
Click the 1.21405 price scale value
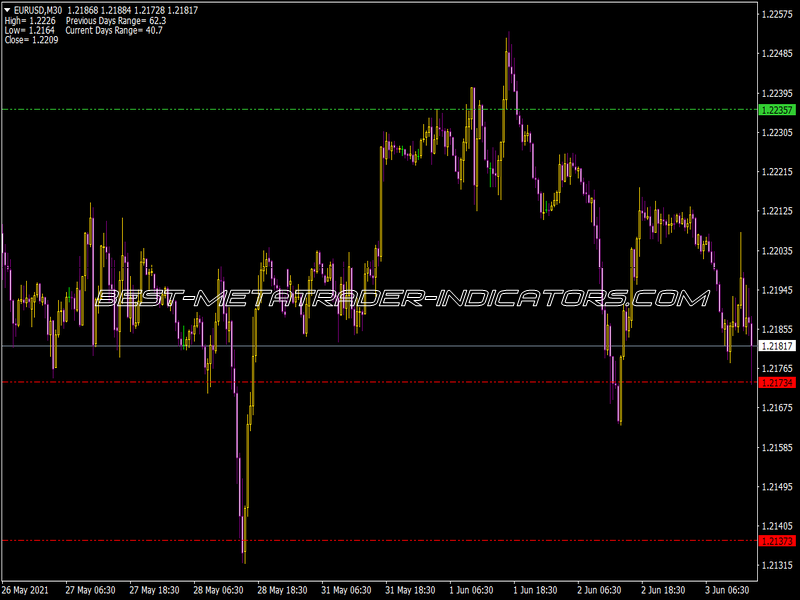777,526
